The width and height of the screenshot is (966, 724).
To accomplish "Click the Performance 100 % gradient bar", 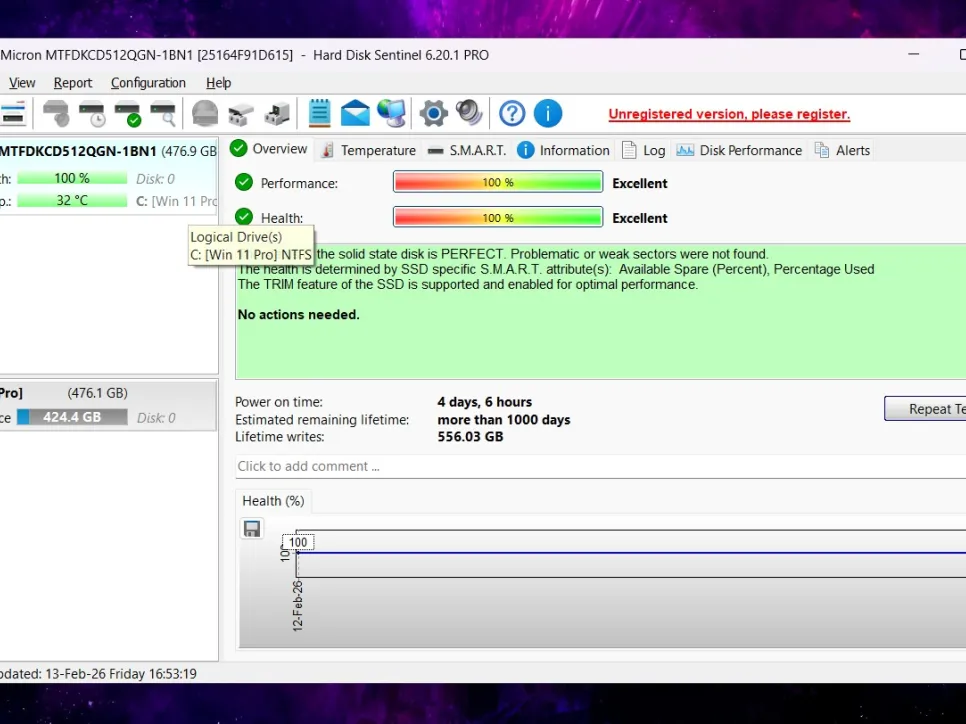I will click(x=498, y=183).
